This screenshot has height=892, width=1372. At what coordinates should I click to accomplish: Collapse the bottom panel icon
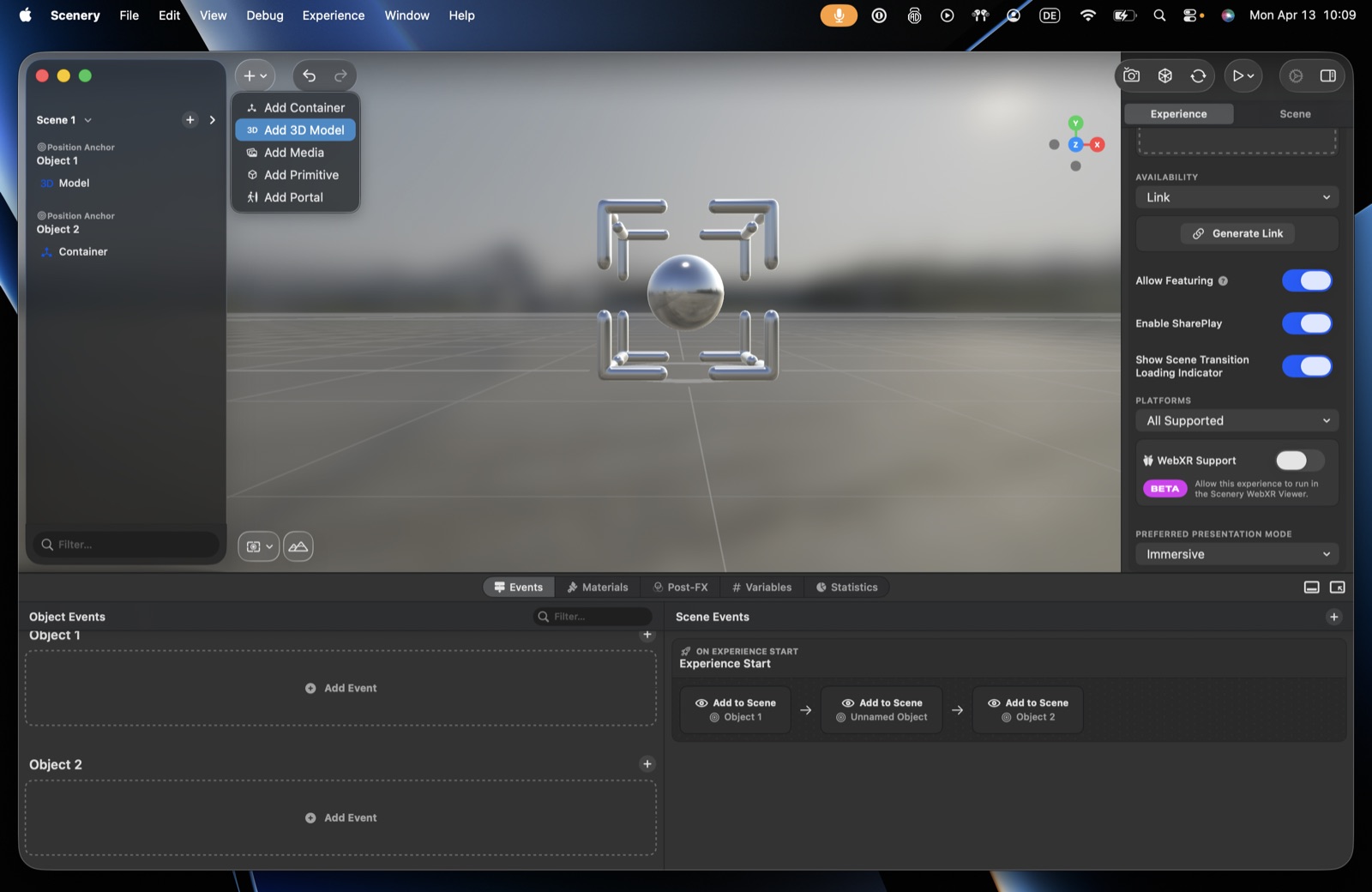[x=1311, y=588]
